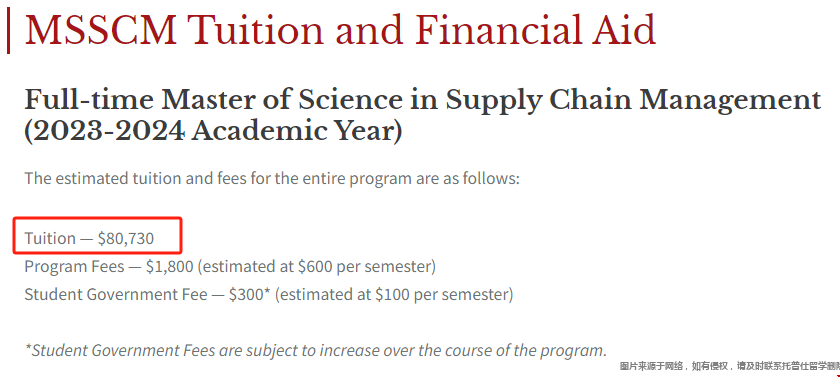
Task: Click the red highlight box around Tuition
Action: (98, 235)
